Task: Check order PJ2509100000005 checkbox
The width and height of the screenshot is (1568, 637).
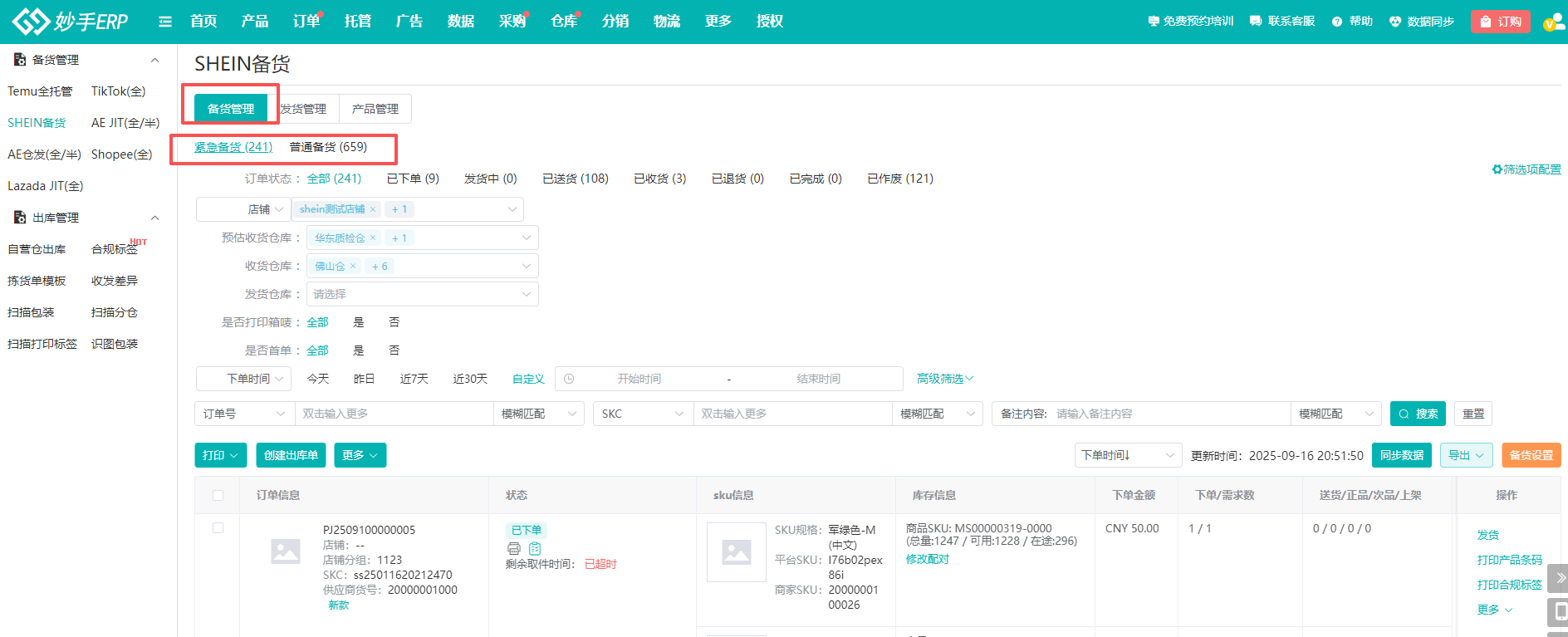Action: [x=218, y=527]
